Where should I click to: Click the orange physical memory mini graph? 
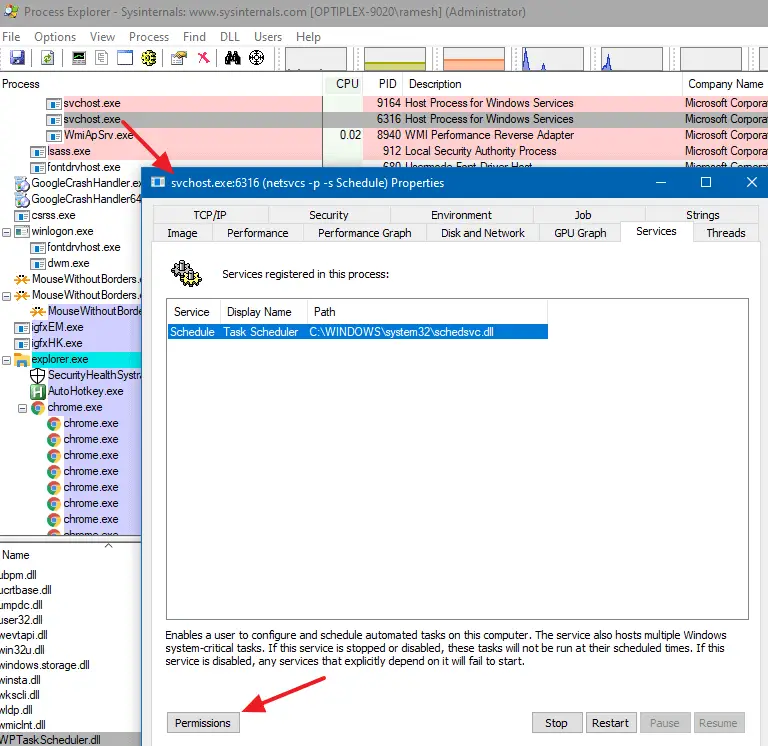point(474,59)
